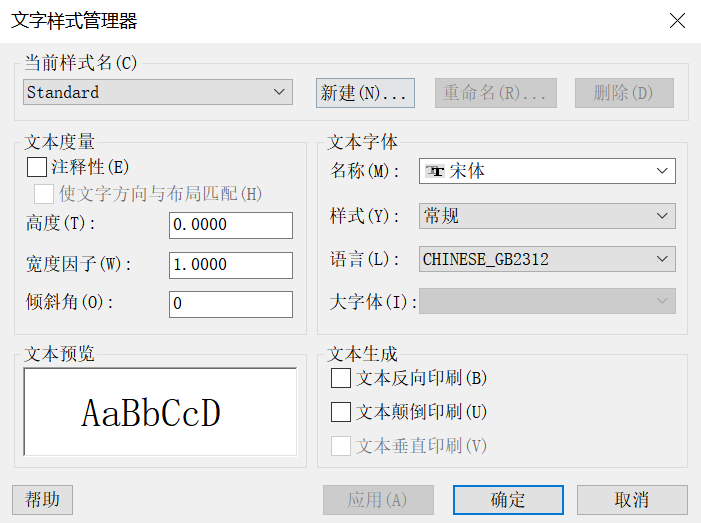
Task: Confirm with the 确定 button
Action: 508,500
